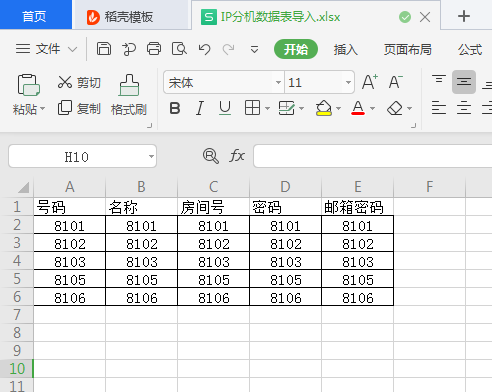Click the Increase Font Size icon
492x392 pixels.
click(x=370, y=82)
